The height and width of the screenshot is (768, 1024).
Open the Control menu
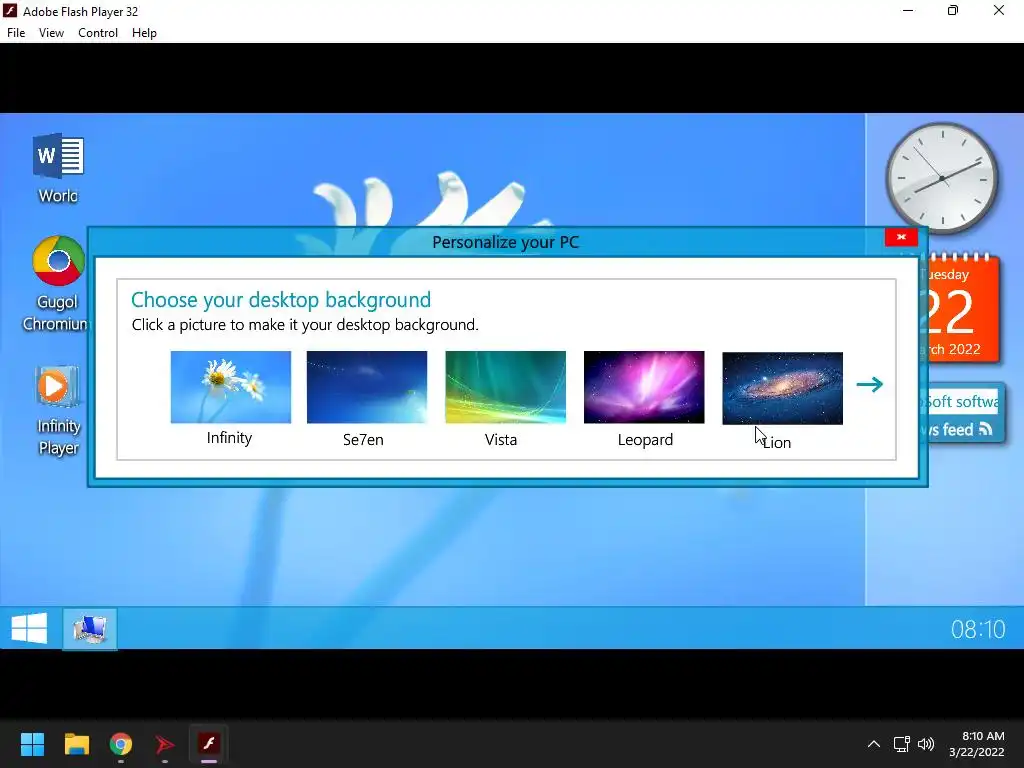pos(98,33)
